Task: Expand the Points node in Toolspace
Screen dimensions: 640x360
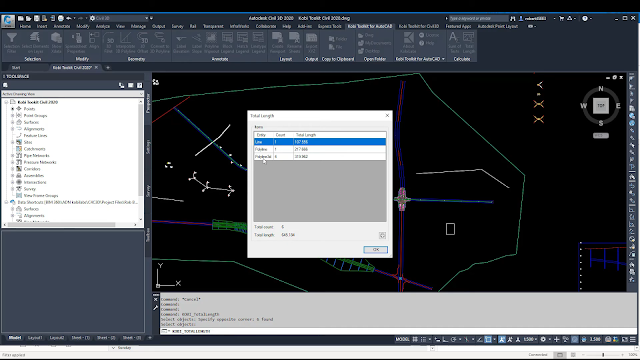Action: click(x=13, y=109)
